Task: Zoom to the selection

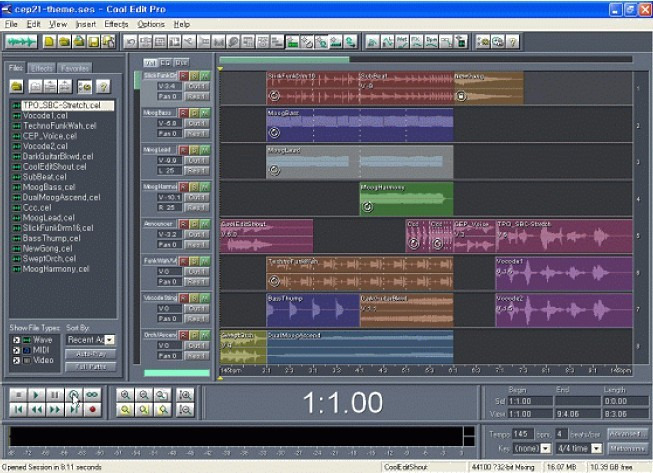Action: pos(125,410)
